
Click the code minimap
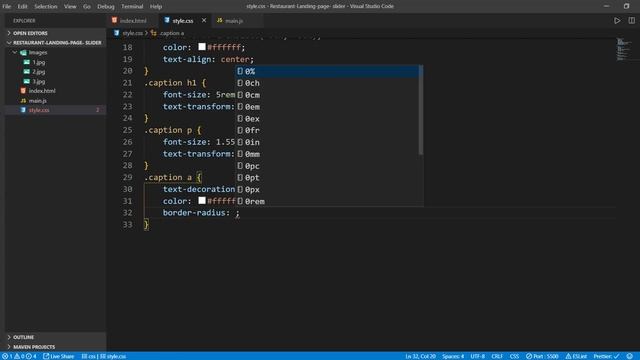[x=623, y=49]
